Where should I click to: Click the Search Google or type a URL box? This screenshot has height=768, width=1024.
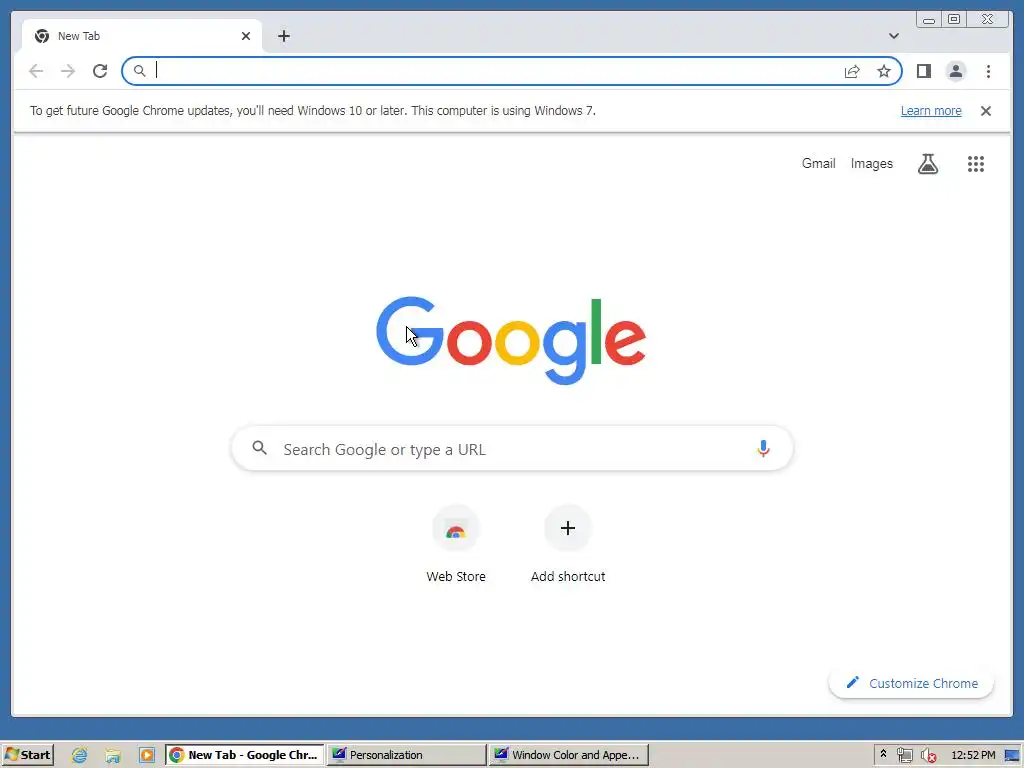click(512, 449)
